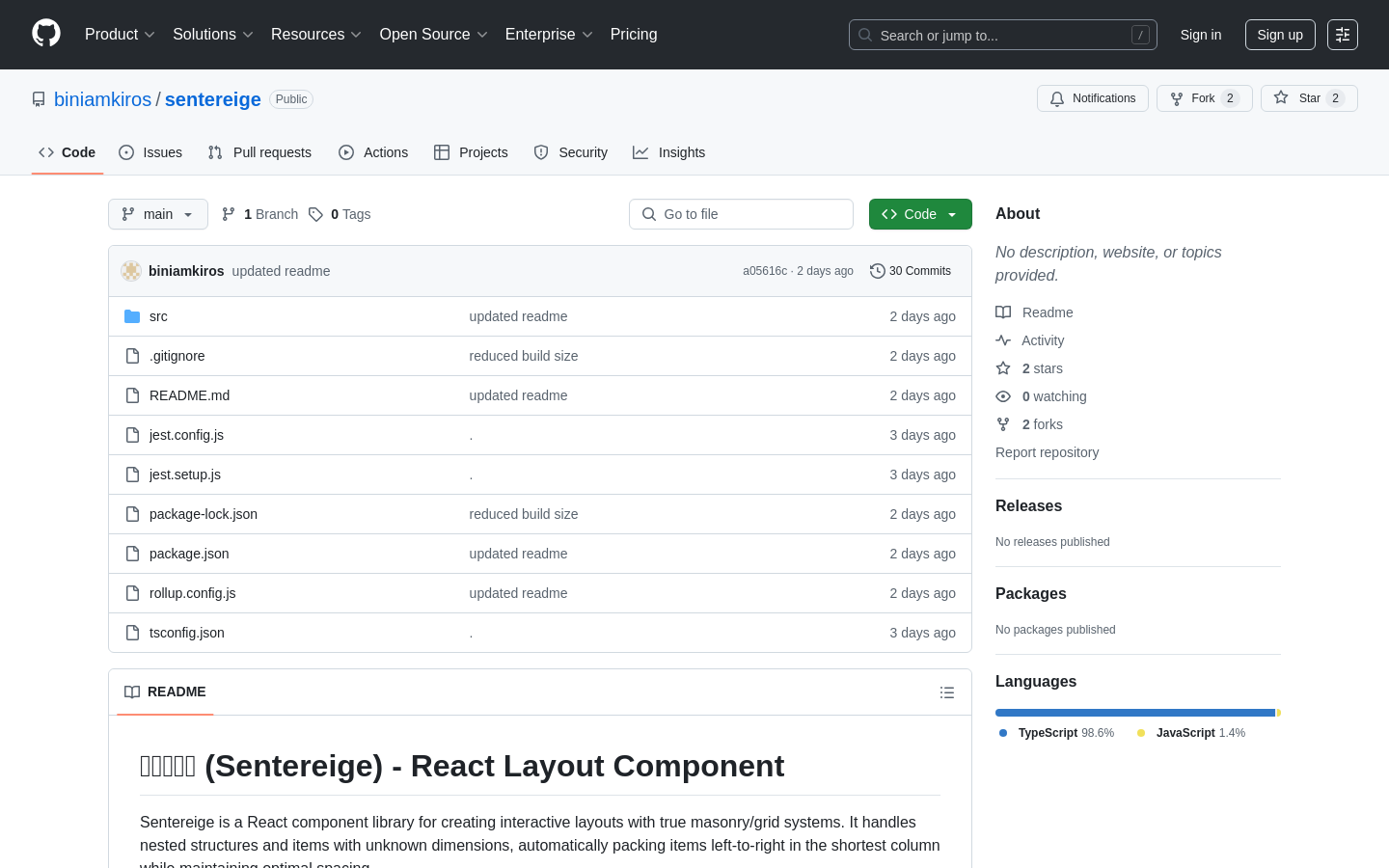View the 30 Commits history
The height and width of the screenshot is (868, 1389).
[911, 271]
